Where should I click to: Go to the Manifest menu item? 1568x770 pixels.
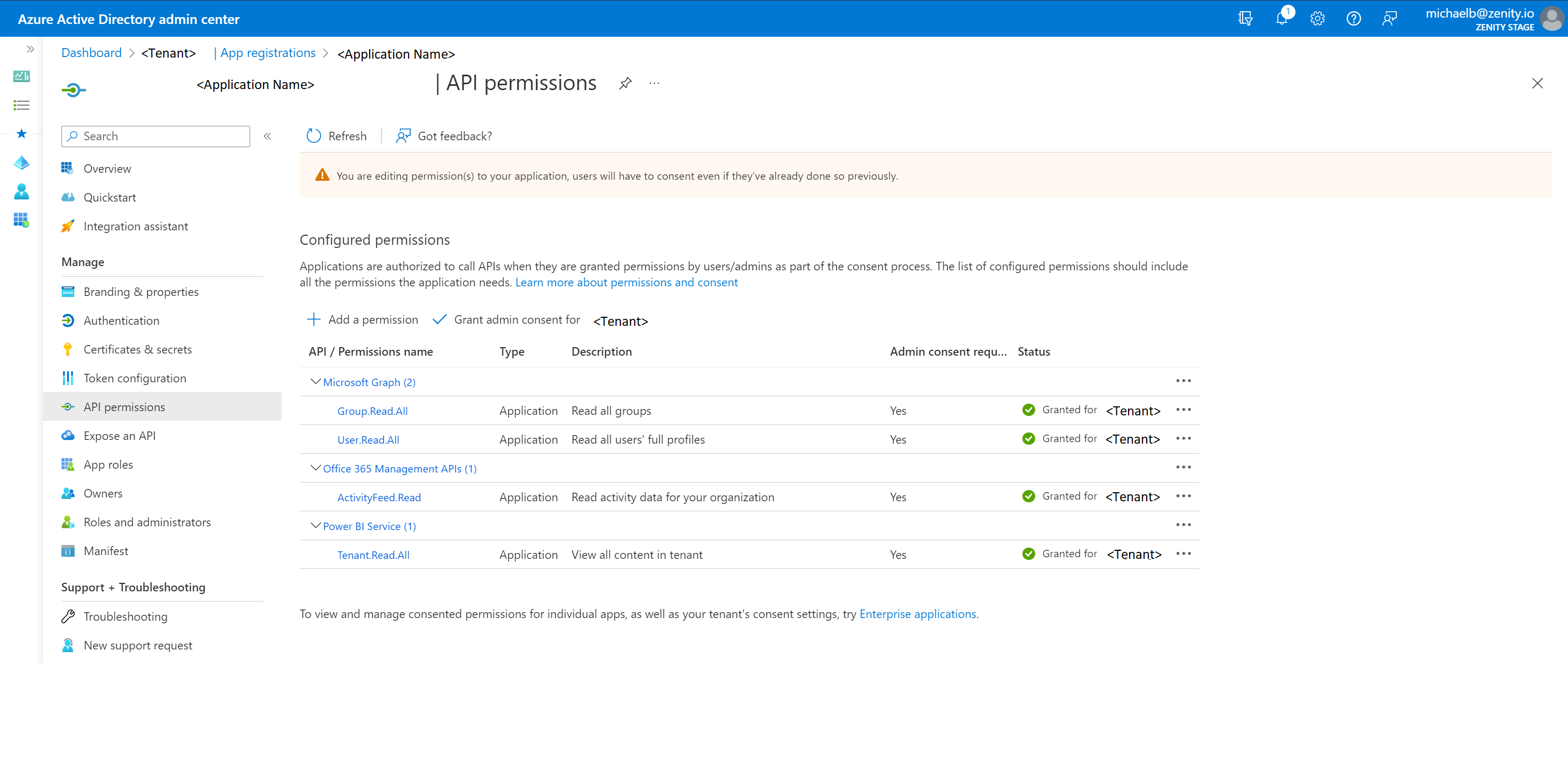coord(106,551)
